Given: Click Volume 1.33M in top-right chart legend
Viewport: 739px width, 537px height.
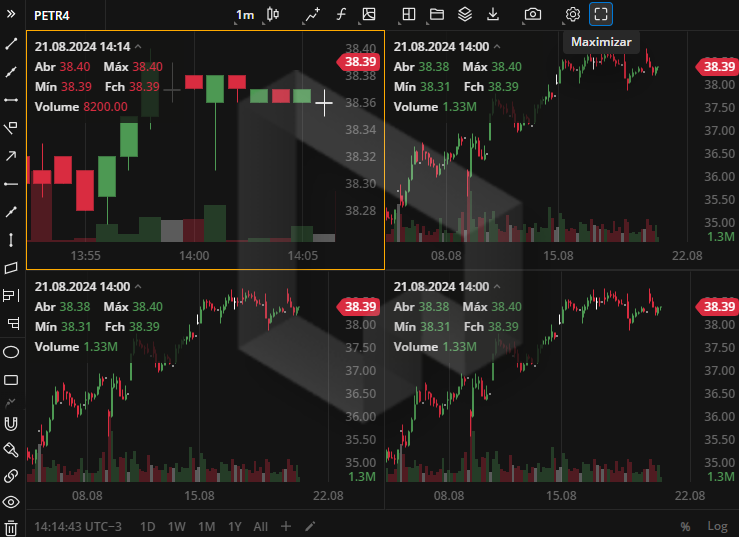Looking at the screenshot, I should pyautogui.click(x=435, y=107).
